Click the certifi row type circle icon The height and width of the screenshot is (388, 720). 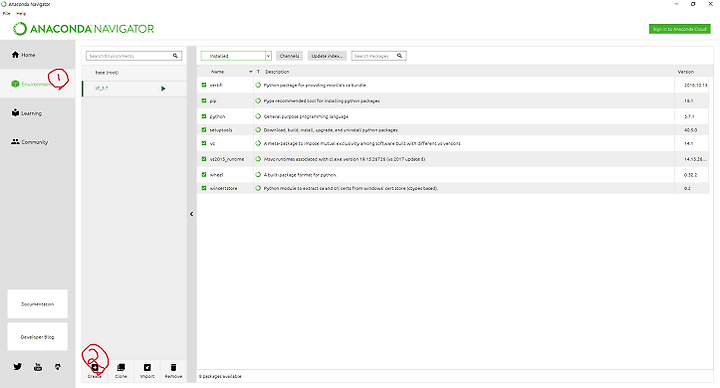pos(258,85)
